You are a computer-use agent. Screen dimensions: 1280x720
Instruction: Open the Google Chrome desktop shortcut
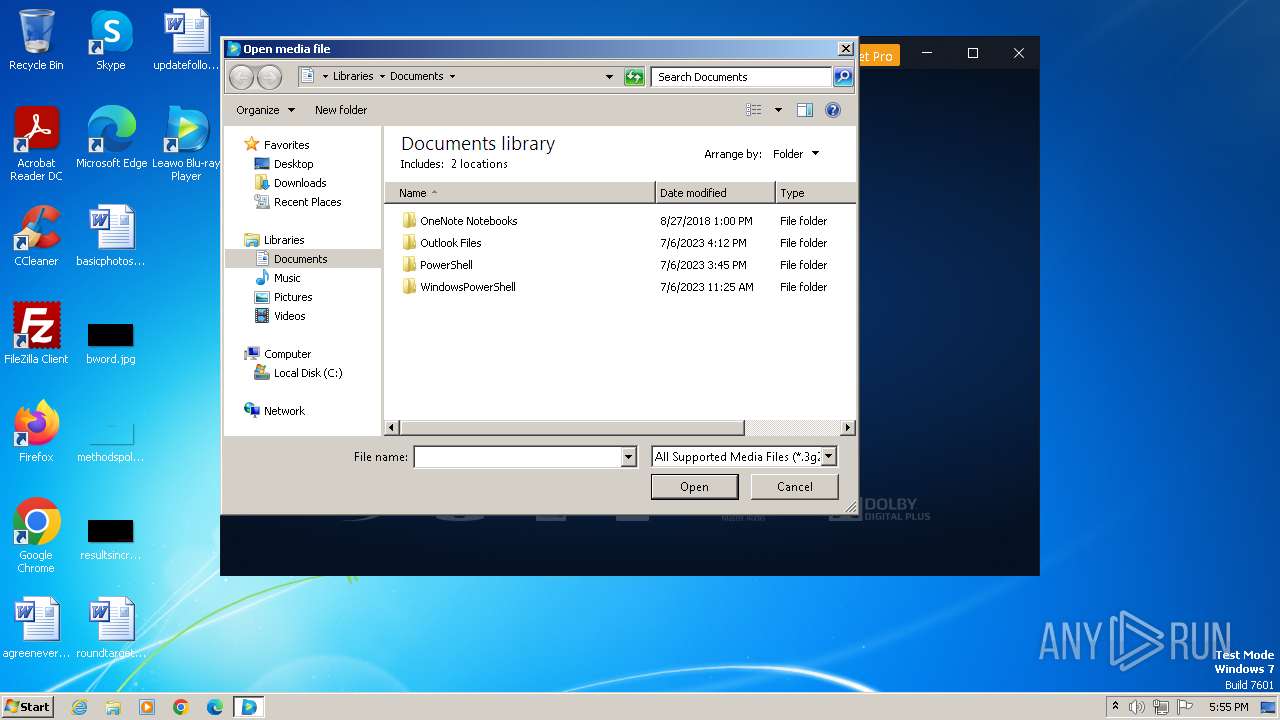[x=36, y=536]
